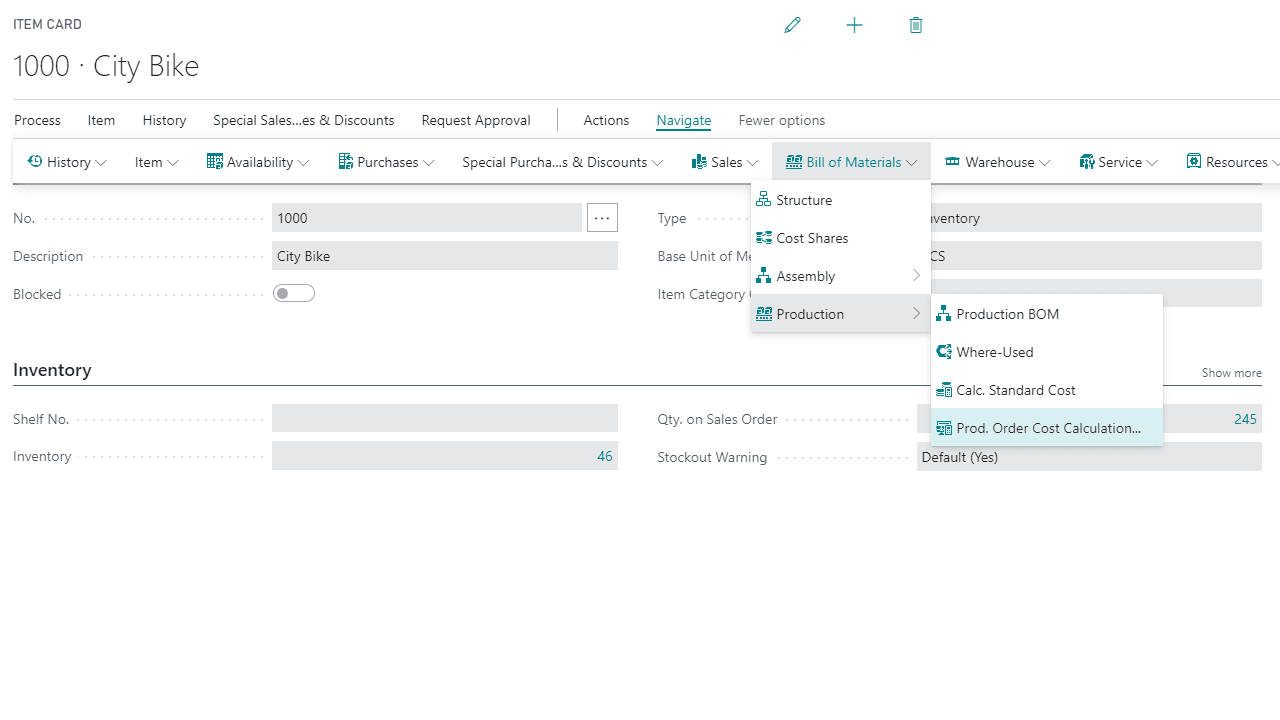The height and width of the screenshot is (720, 1280).
Task: Click the trash delete icon
Action: pyautogui.click(x=916, y=25)
